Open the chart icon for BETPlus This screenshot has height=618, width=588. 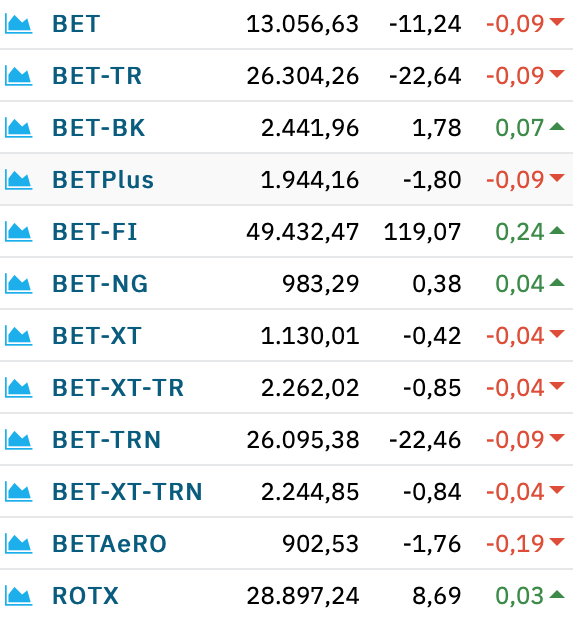pos(19,180)
